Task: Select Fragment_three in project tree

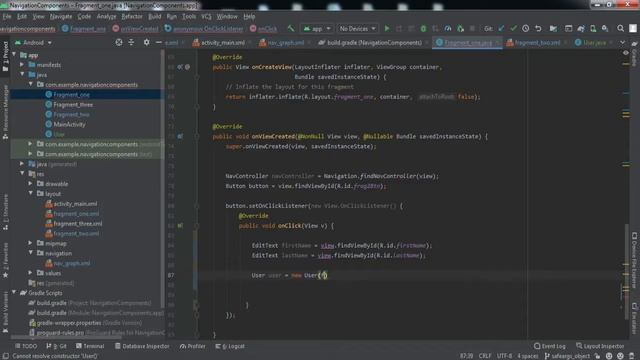Action: coord(73,104)
